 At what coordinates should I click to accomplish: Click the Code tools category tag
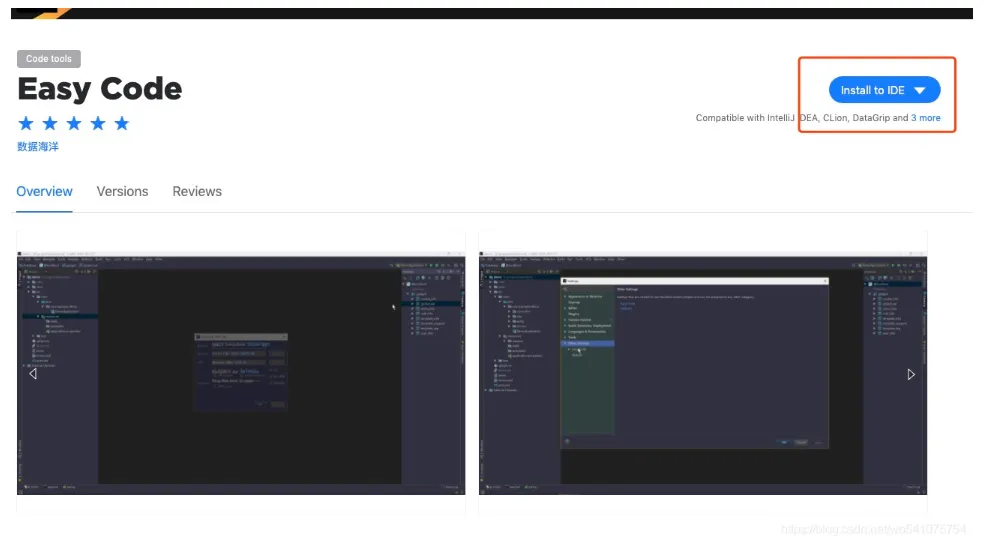49,59
